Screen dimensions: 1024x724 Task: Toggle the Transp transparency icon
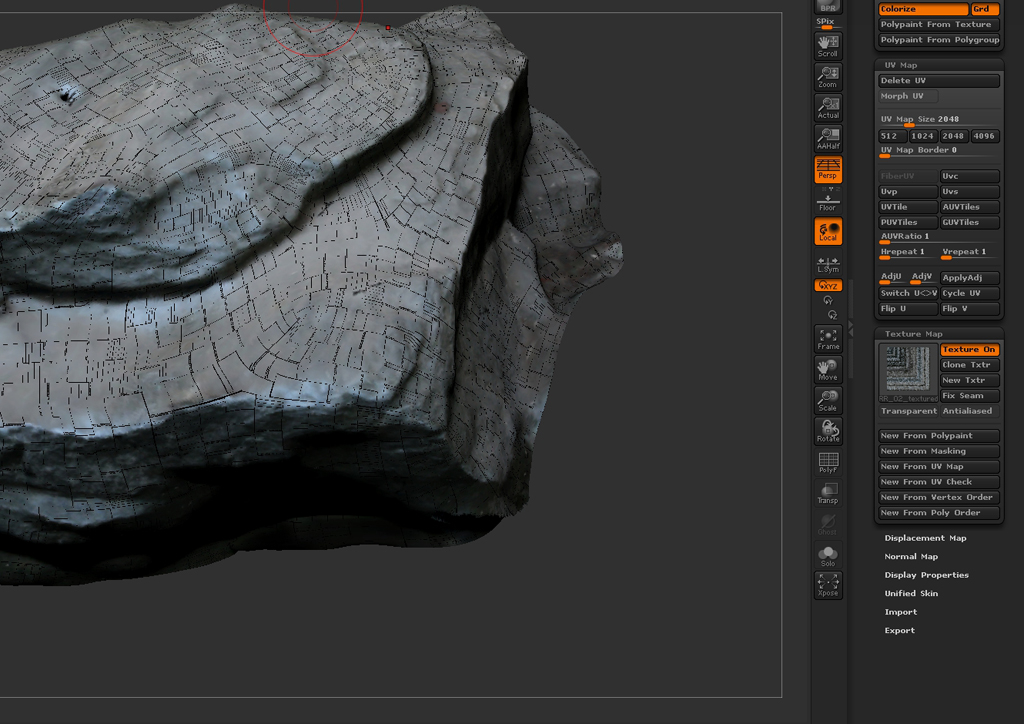tap(828, 493)
